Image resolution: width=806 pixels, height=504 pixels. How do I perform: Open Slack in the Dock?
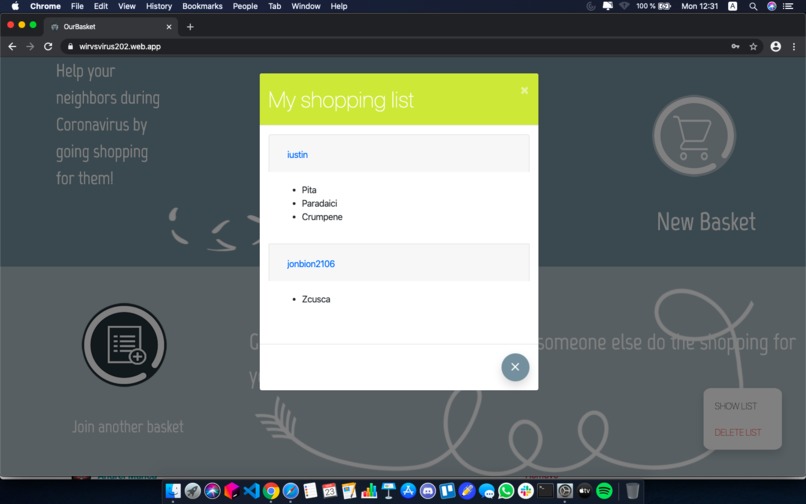(x=525, y=491)
